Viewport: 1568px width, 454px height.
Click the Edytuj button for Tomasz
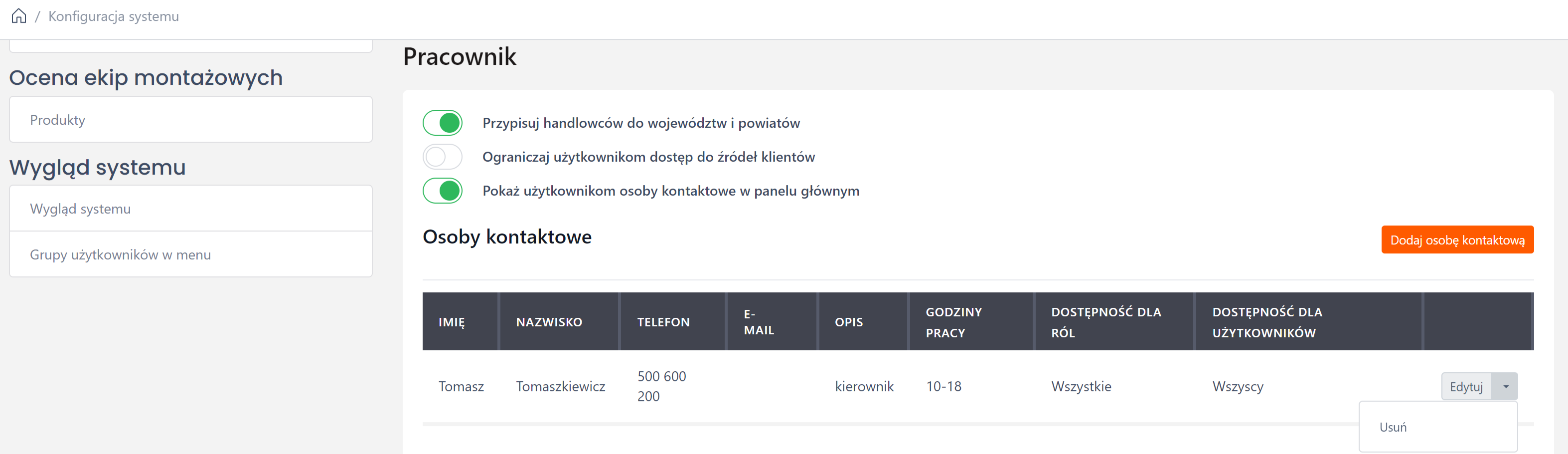pyautogui.click(x=1466, y=387)
